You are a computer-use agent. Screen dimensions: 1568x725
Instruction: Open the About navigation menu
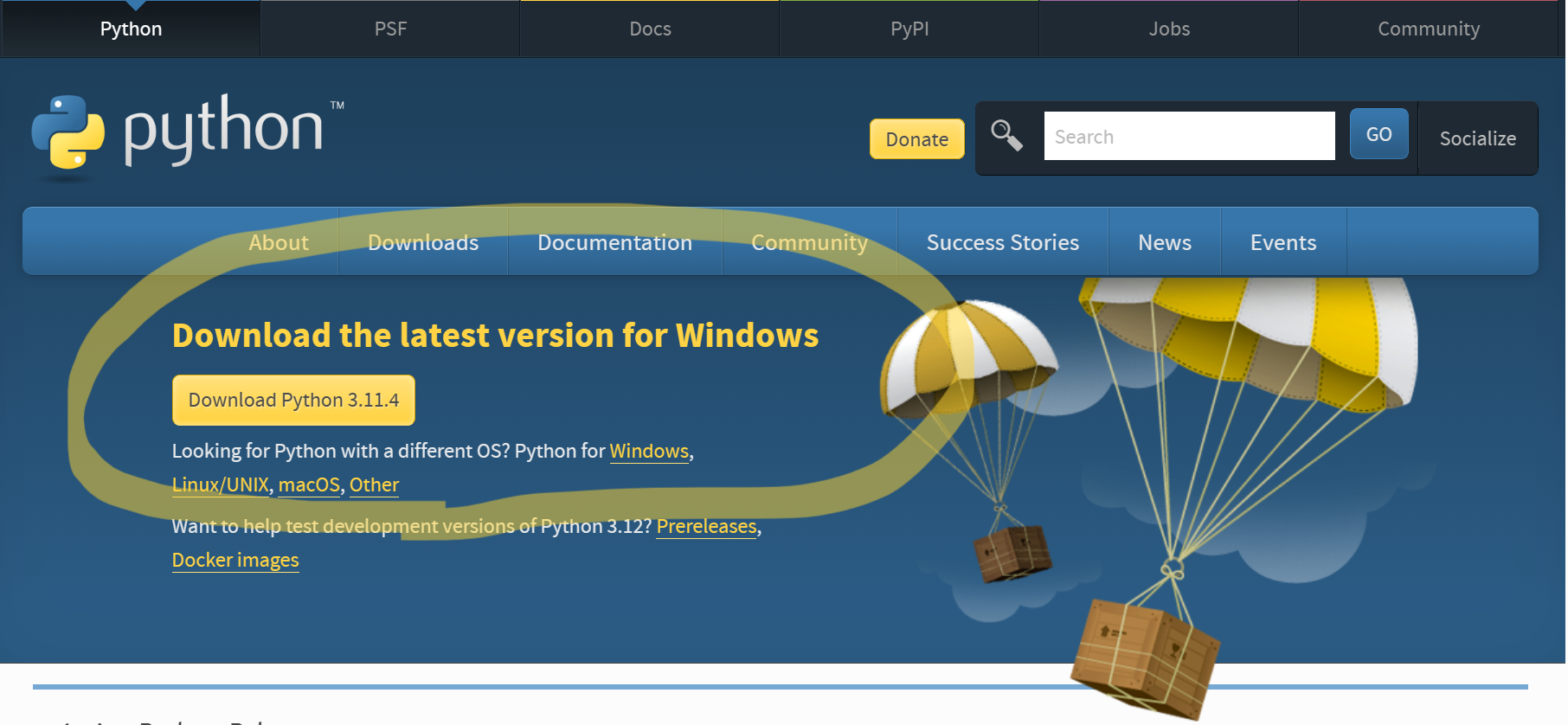tap(278, 242)
